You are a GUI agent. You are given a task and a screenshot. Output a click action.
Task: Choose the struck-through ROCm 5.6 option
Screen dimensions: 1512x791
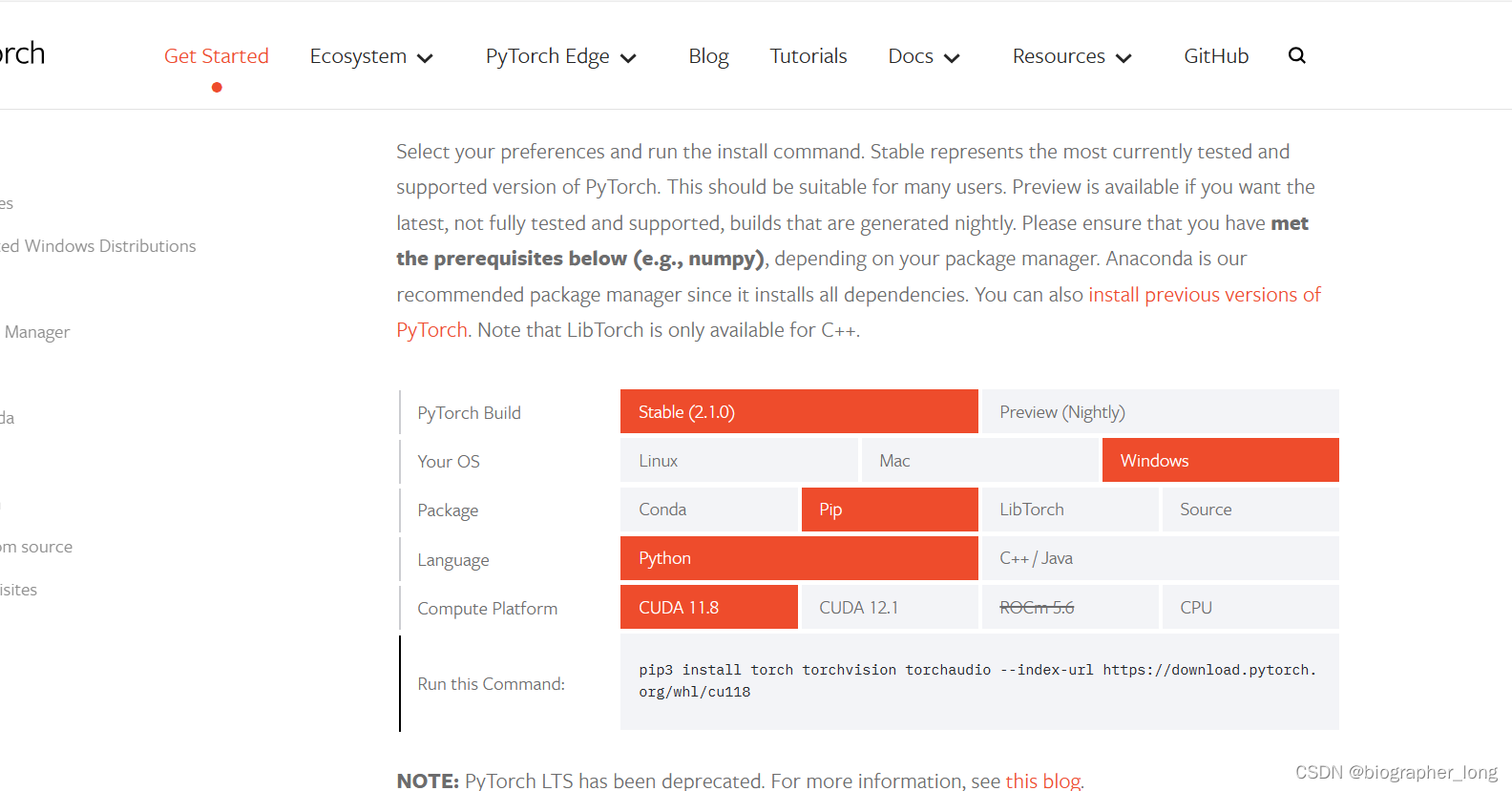coord(1070,607)
